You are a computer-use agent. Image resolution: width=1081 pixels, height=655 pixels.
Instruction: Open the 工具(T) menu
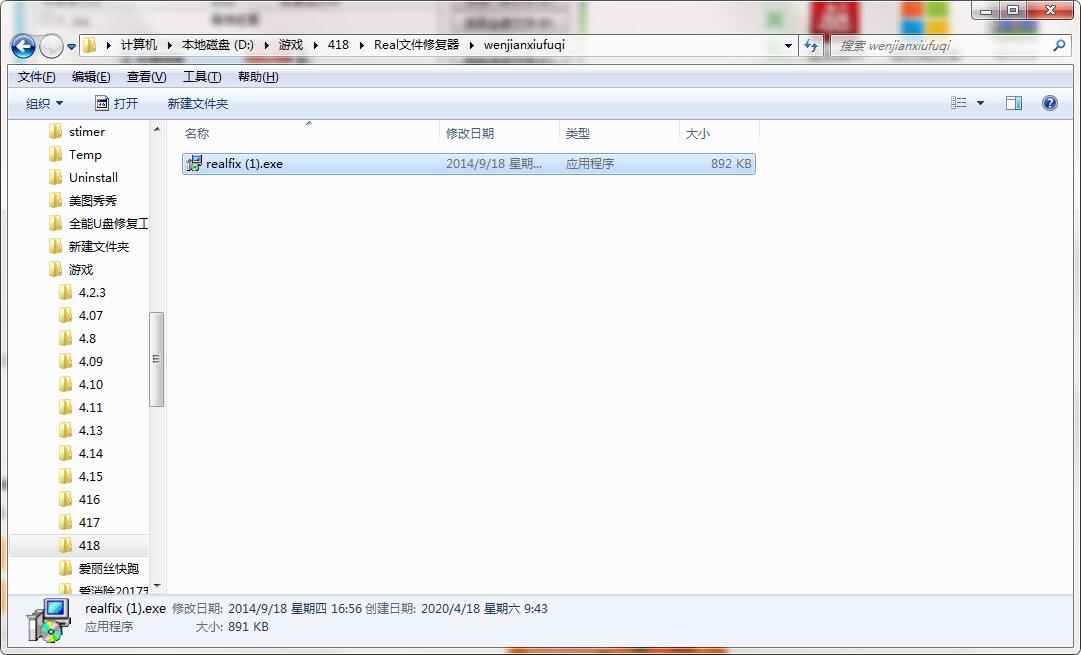click(x=202, y=77)
